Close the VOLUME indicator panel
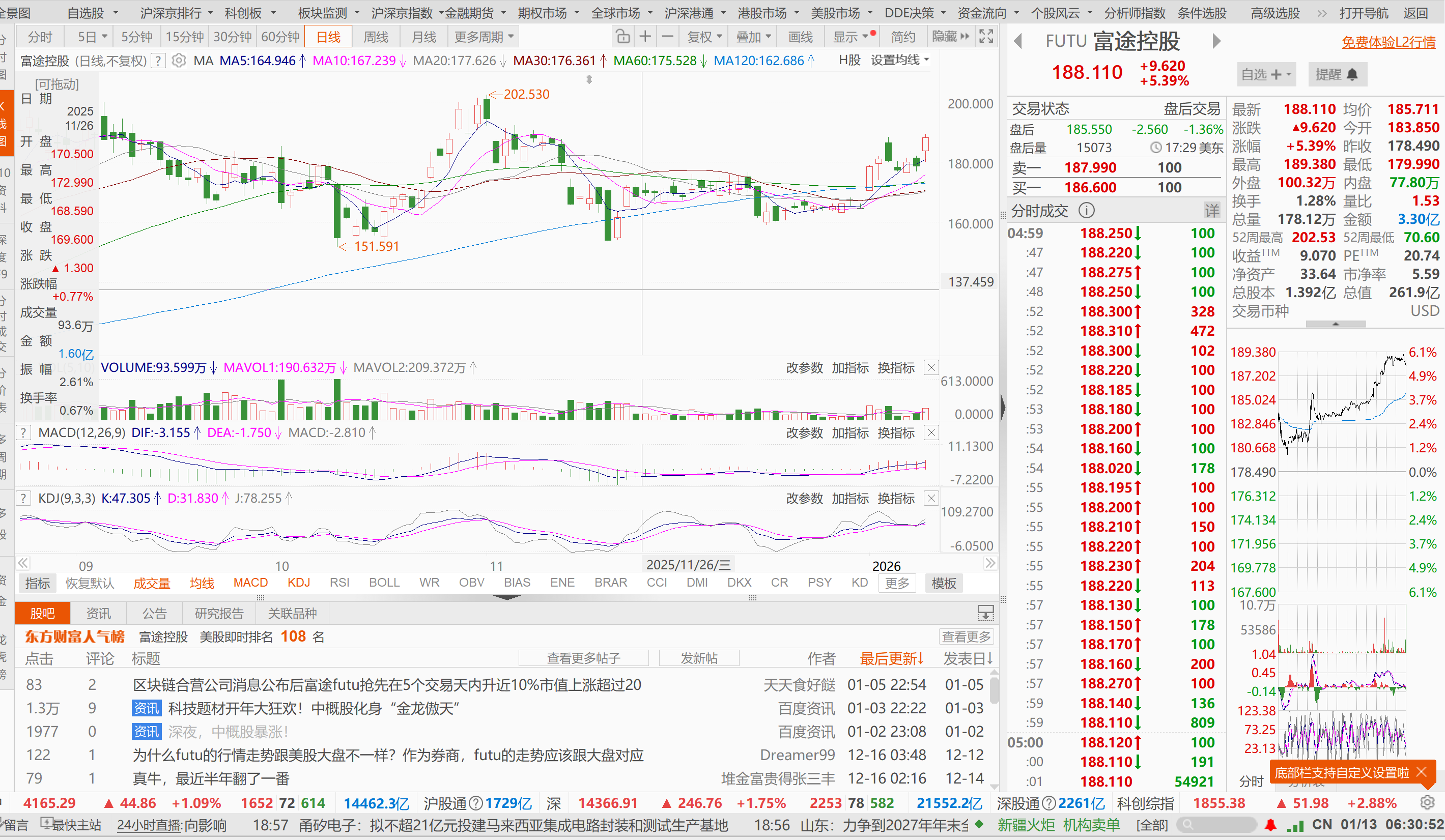 pyautogui.click(x=932, y=368)
